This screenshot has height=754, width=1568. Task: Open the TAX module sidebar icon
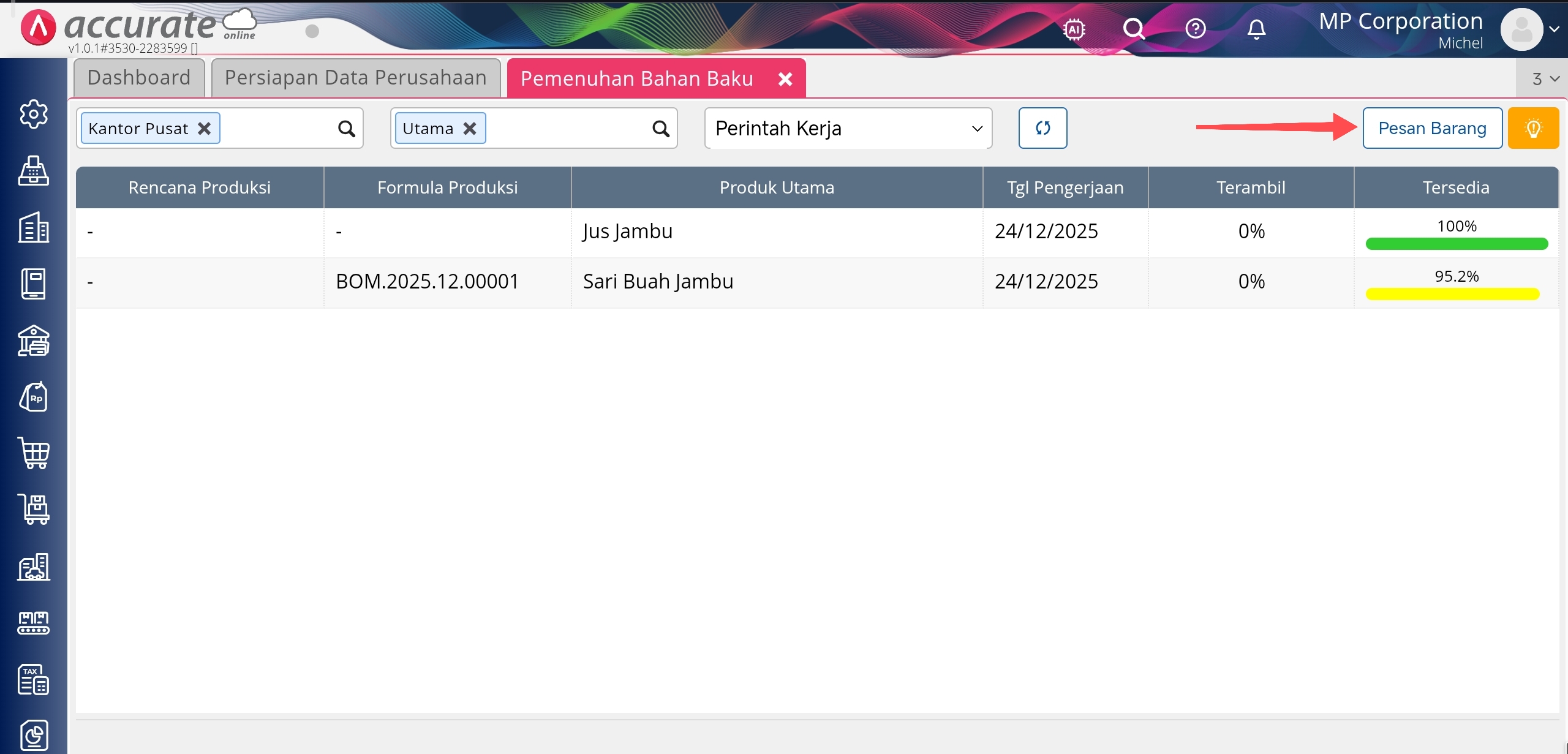coord(33,679)
